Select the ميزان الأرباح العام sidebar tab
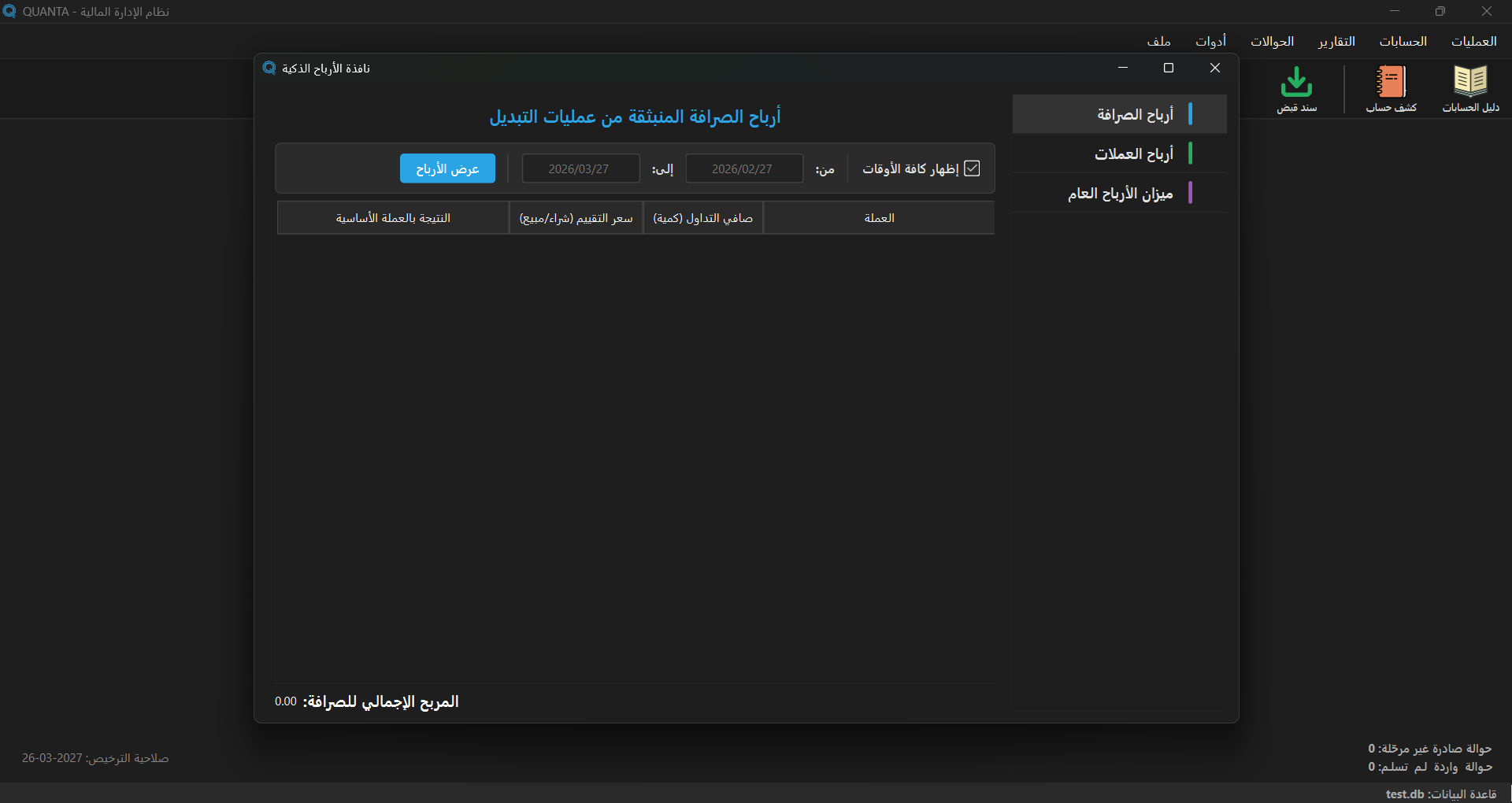The width and height of the screenshot is (1512, 803). [1119, 193]
